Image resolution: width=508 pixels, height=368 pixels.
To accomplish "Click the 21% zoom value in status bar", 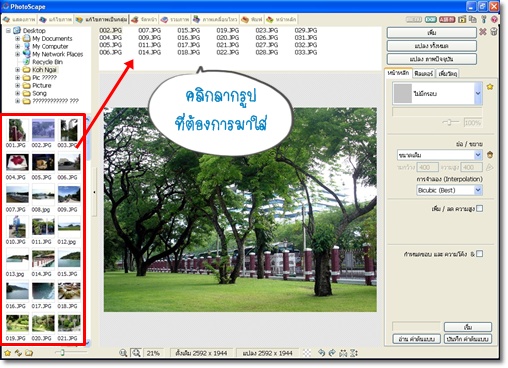I will tap(153, 353).
